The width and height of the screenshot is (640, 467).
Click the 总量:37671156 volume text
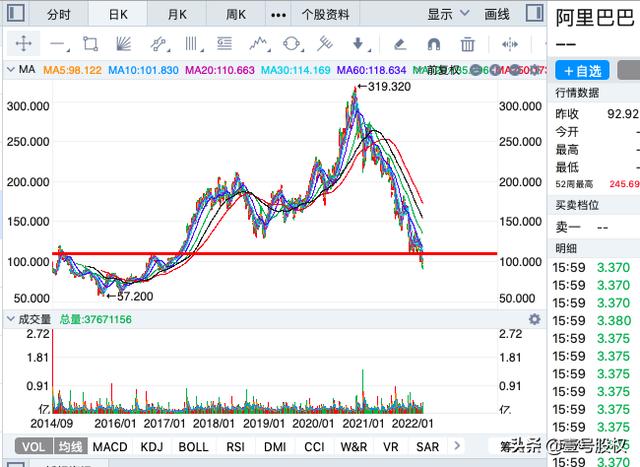pos(96,319)
